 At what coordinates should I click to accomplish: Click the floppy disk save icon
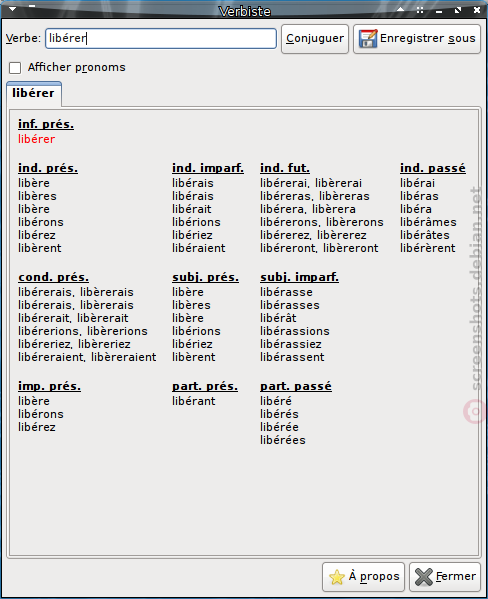(368, 39)
